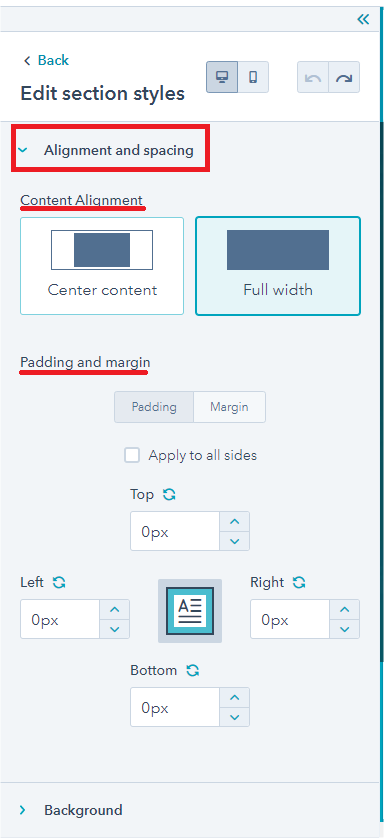Reset the Bottom padding value icon
Screen dimensions: 384x838
[x=193, y=670]
